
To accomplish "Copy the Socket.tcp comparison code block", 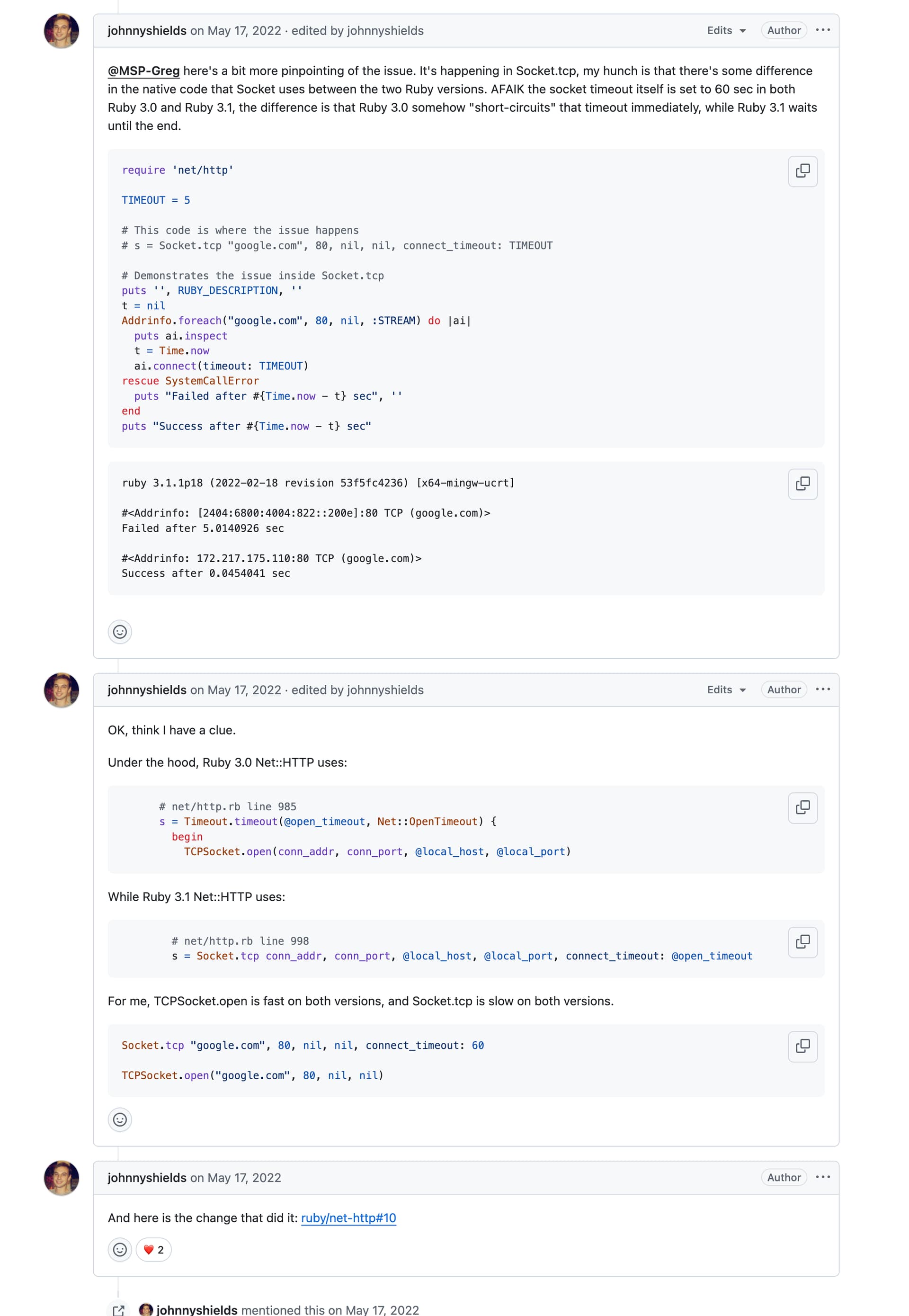I will tap(802, 1046).
